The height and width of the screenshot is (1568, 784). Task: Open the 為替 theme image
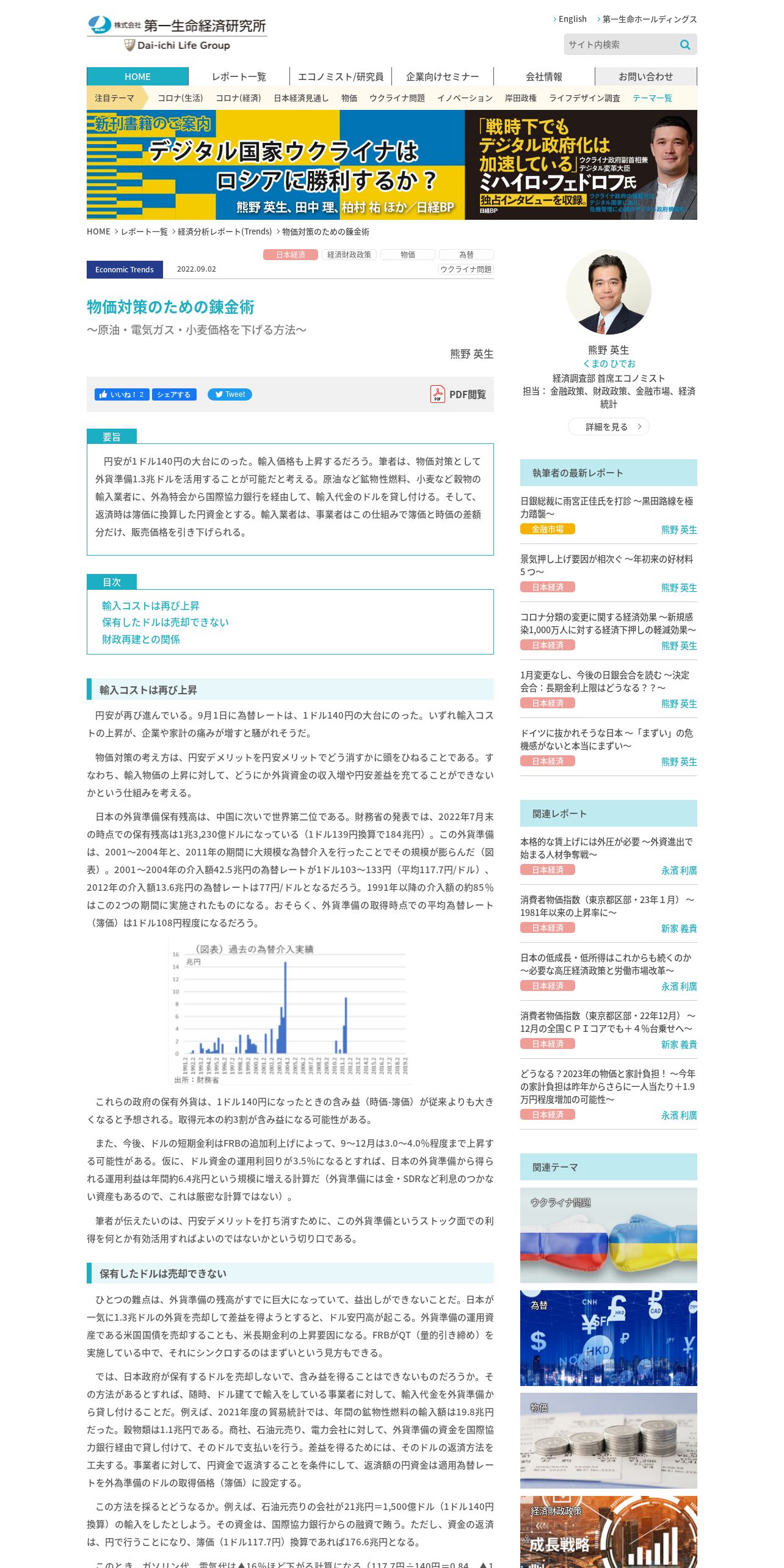coord(609,1338)
